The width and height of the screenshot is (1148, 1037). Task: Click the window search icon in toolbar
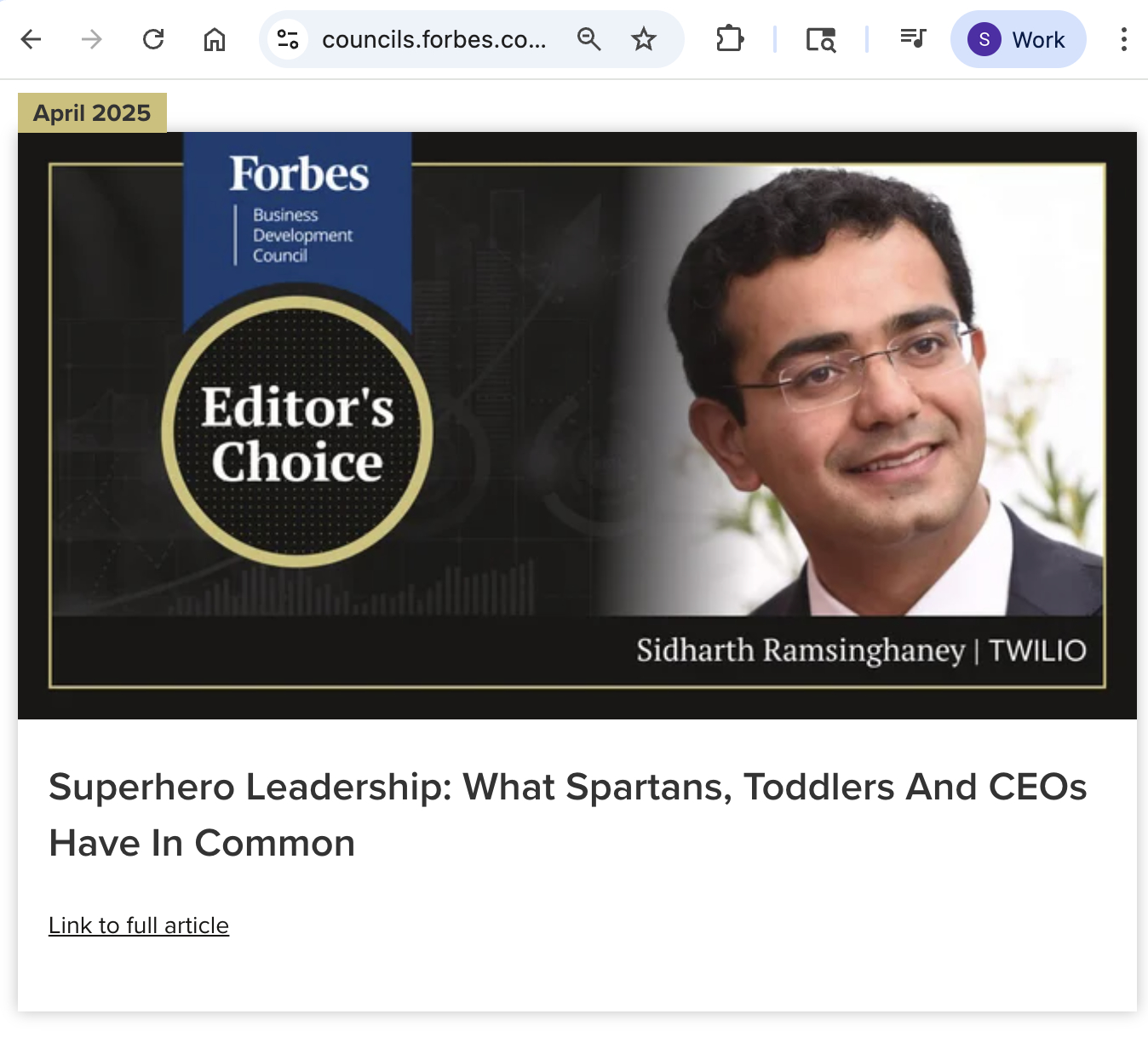coord(821,39)
